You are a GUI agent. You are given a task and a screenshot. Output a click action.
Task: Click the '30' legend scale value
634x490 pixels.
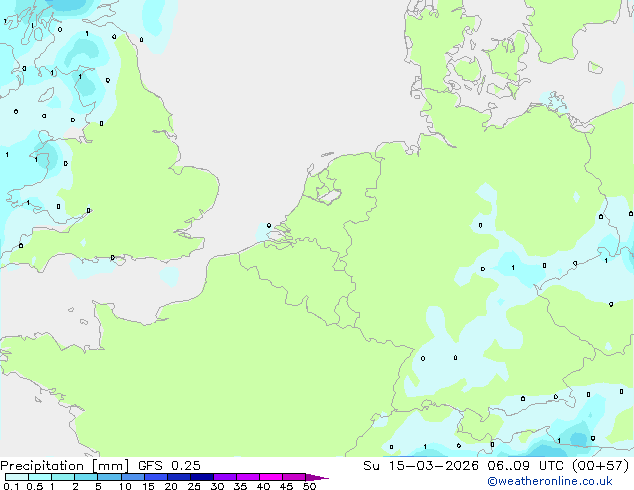click(x=217, y=486)
